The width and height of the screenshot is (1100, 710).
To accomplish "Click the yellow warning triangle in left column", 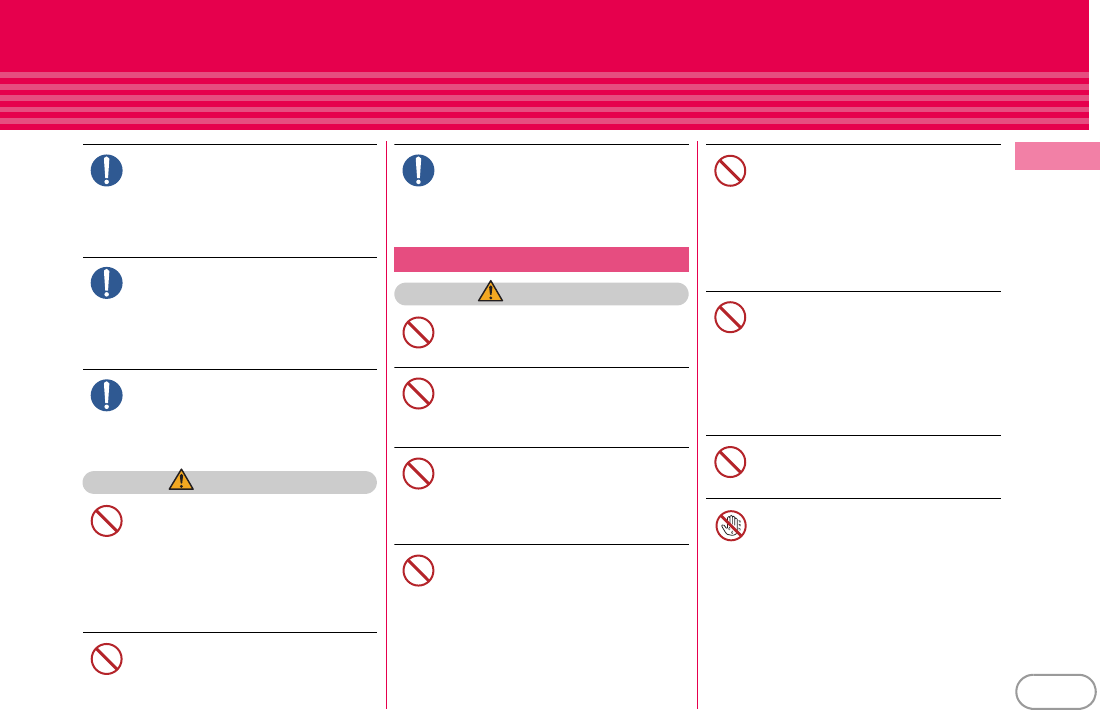I will tap(181, 480).
